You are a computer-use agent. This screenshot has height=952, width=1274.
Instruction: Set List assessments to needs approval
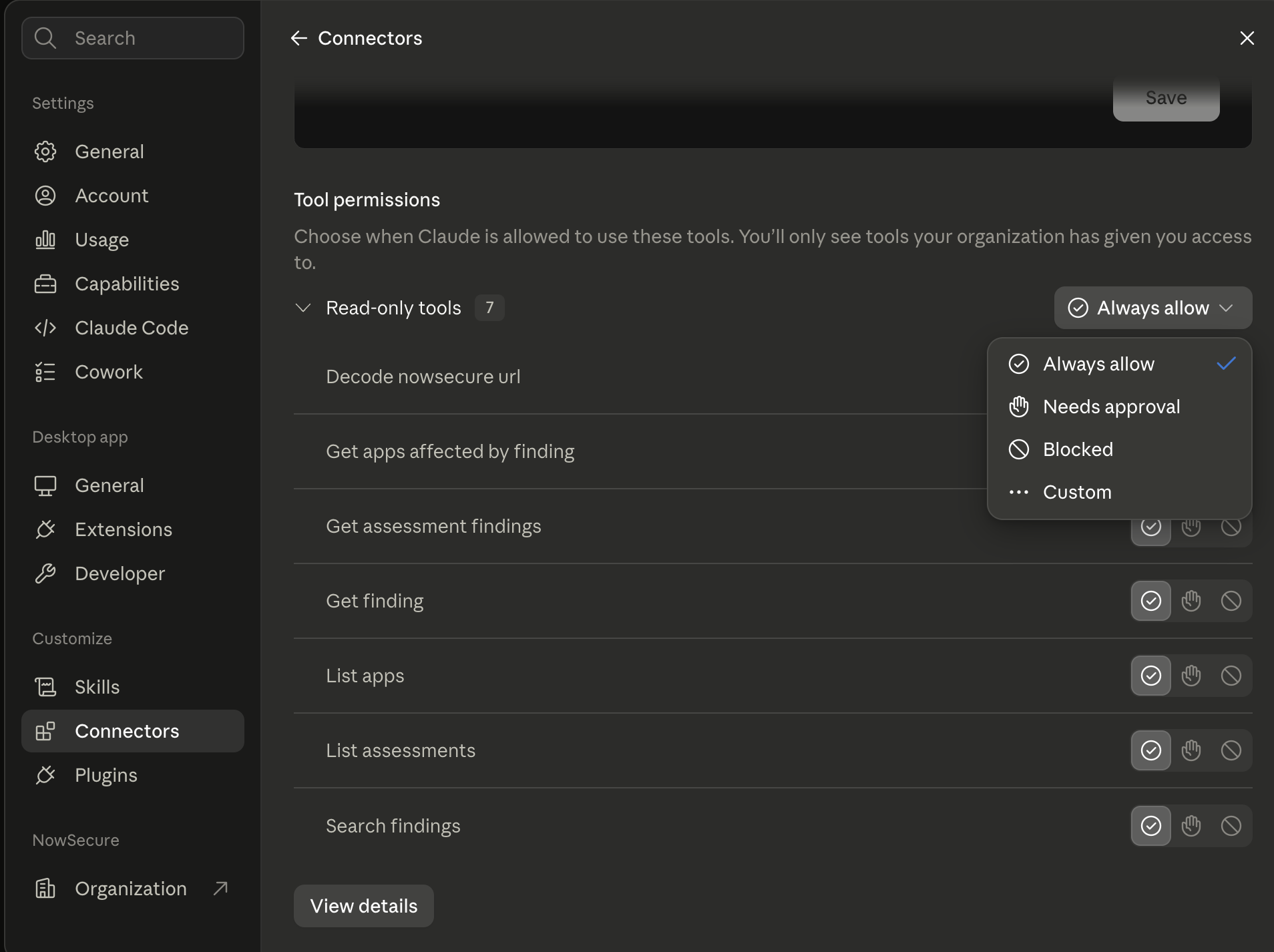pos(1191,750)
